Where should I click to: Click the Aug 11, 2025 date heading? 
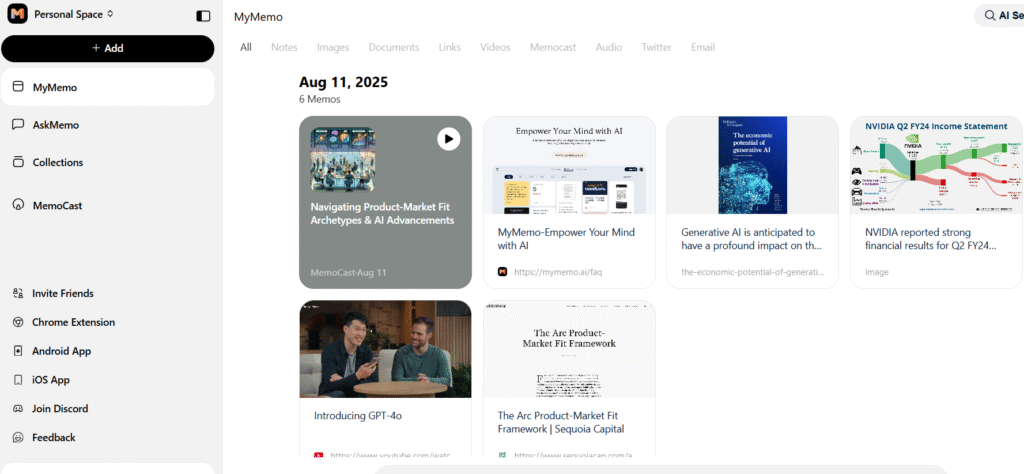(344, 82)
